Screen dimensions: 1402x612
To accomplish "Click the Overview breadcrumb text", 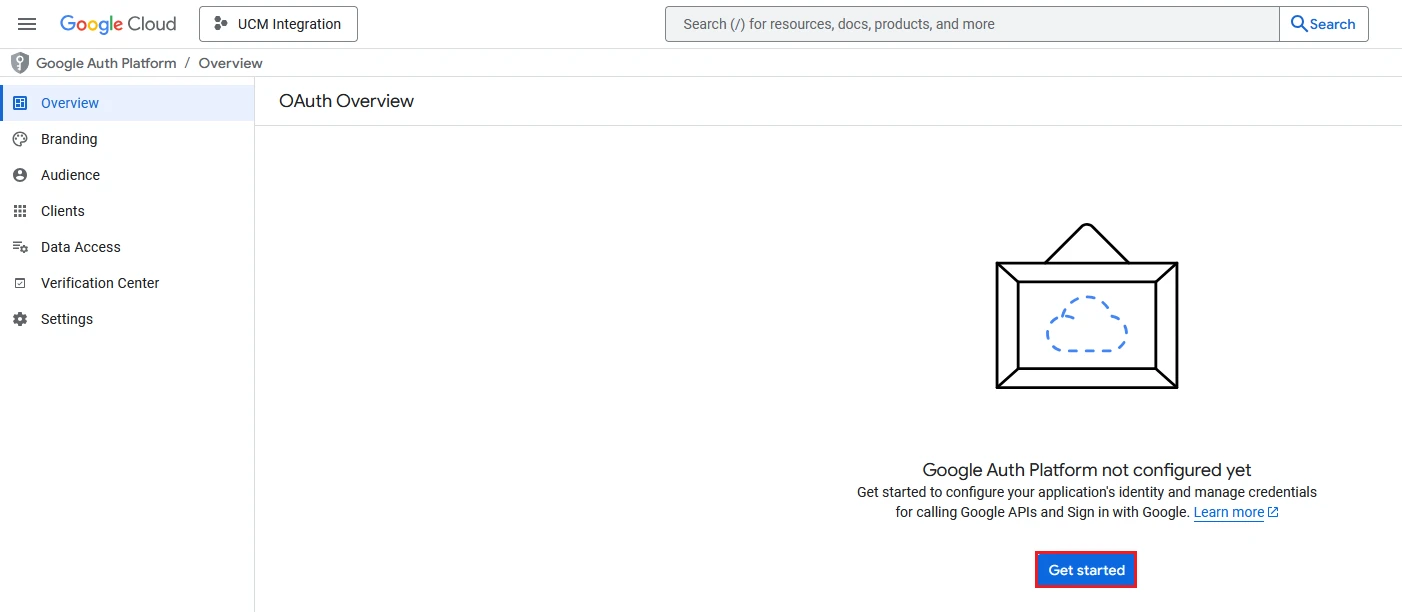I will coord(230,63).
